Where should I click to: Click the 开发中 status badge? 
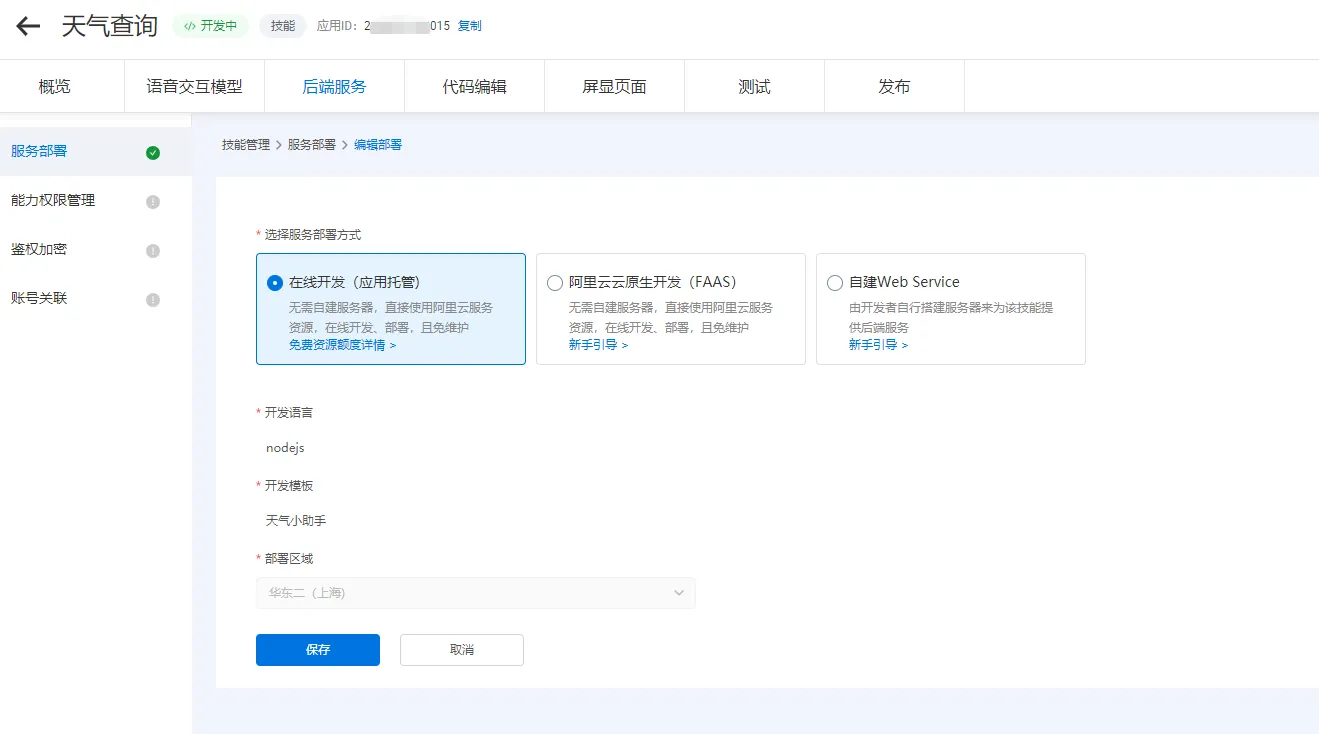tap(210, 26)
